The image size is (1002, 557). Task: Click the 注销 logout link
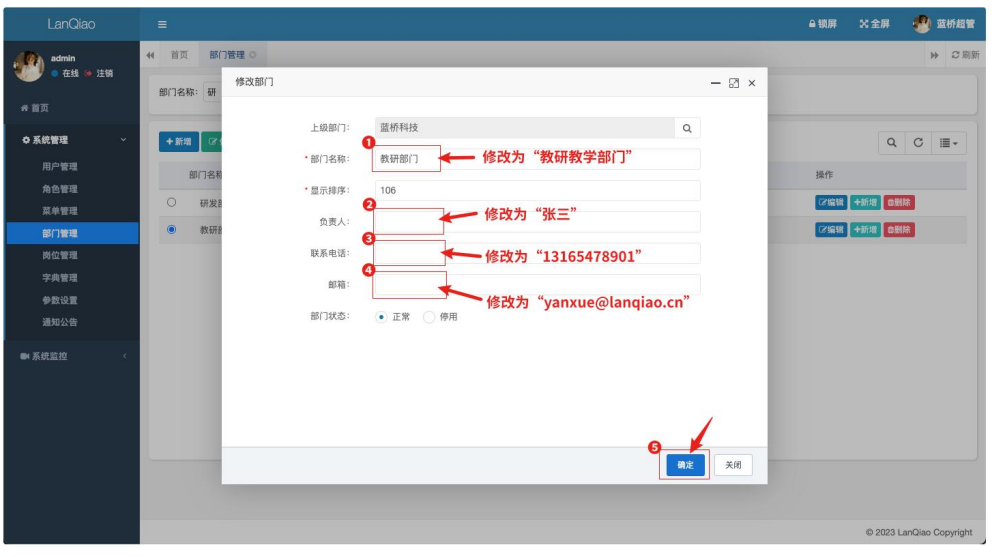point(99,73)
